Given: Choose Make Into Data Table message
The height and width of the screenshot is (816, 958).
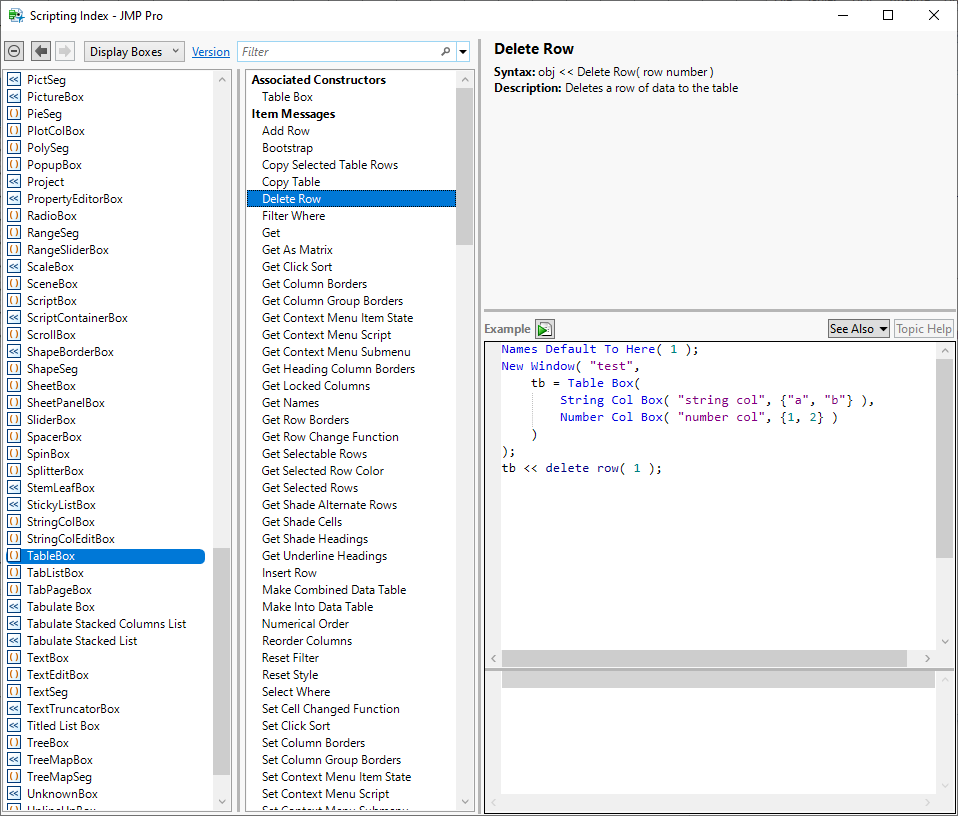Looking at the screenshot, I should click(317, 607).
